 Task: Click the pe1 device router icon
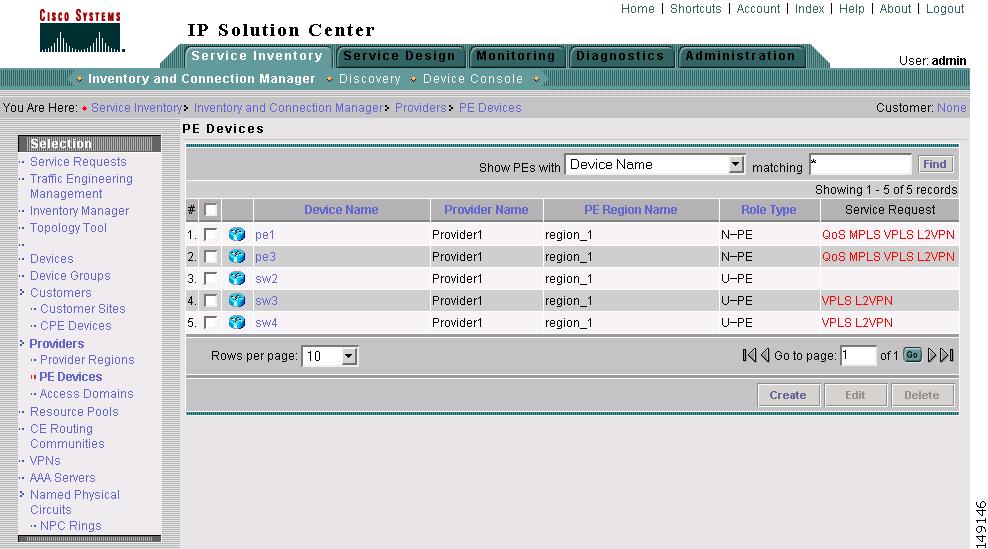point(237,234)
